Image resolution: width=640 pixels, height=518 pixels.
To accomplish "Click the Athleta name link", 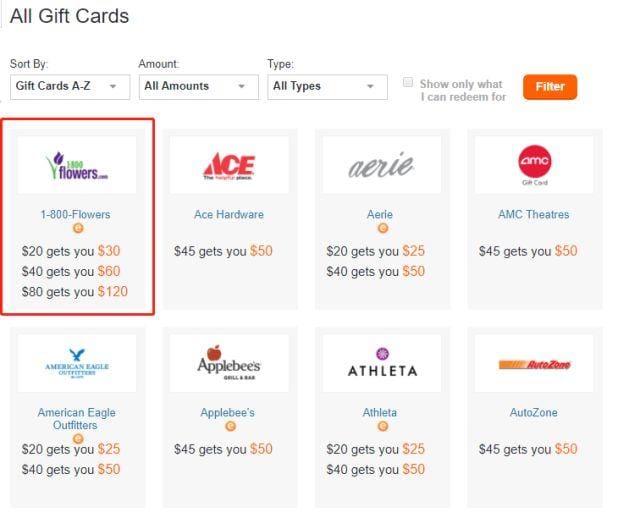I will [381, 412].
